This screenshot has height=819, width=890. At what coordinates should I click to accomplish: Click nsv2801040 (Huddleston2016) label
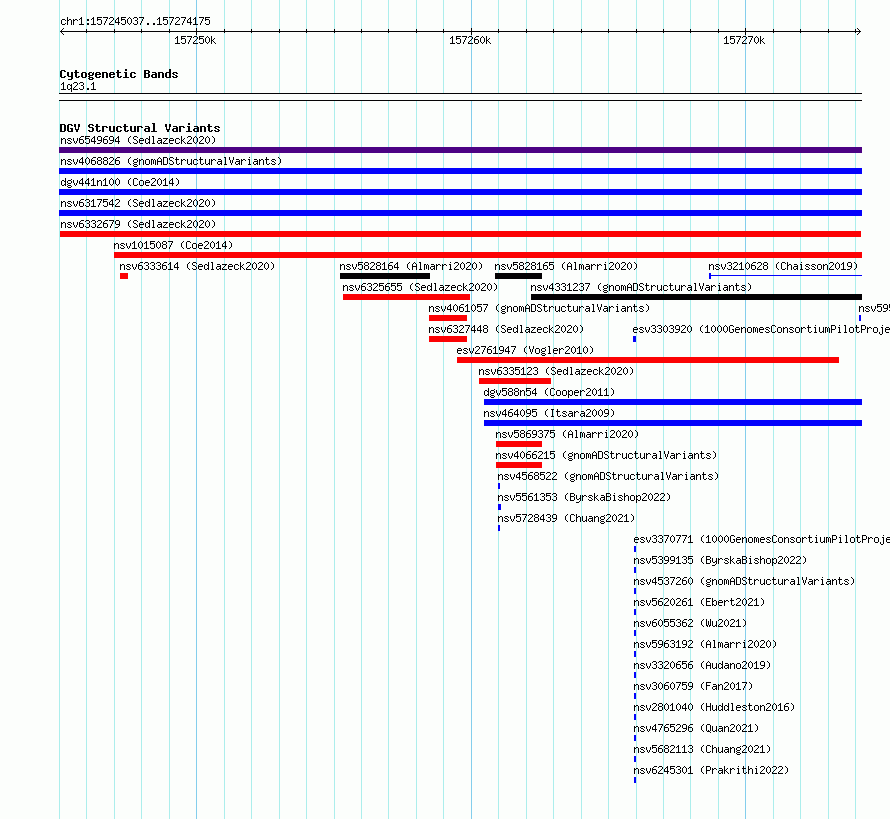pos(714,707)
